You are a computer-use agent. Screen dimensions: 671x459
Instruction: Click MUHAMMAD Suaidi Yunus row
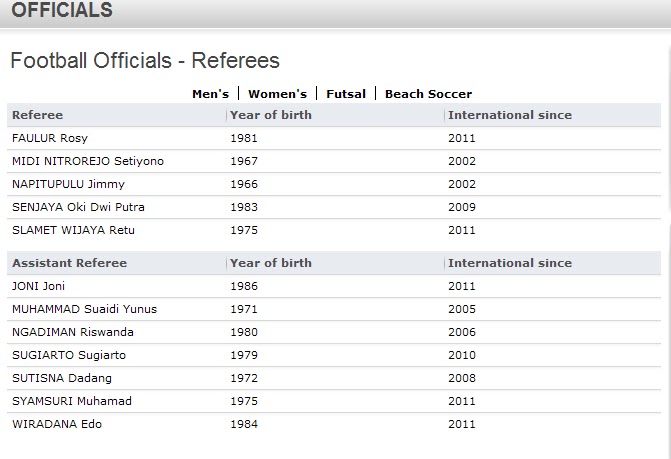334,309
